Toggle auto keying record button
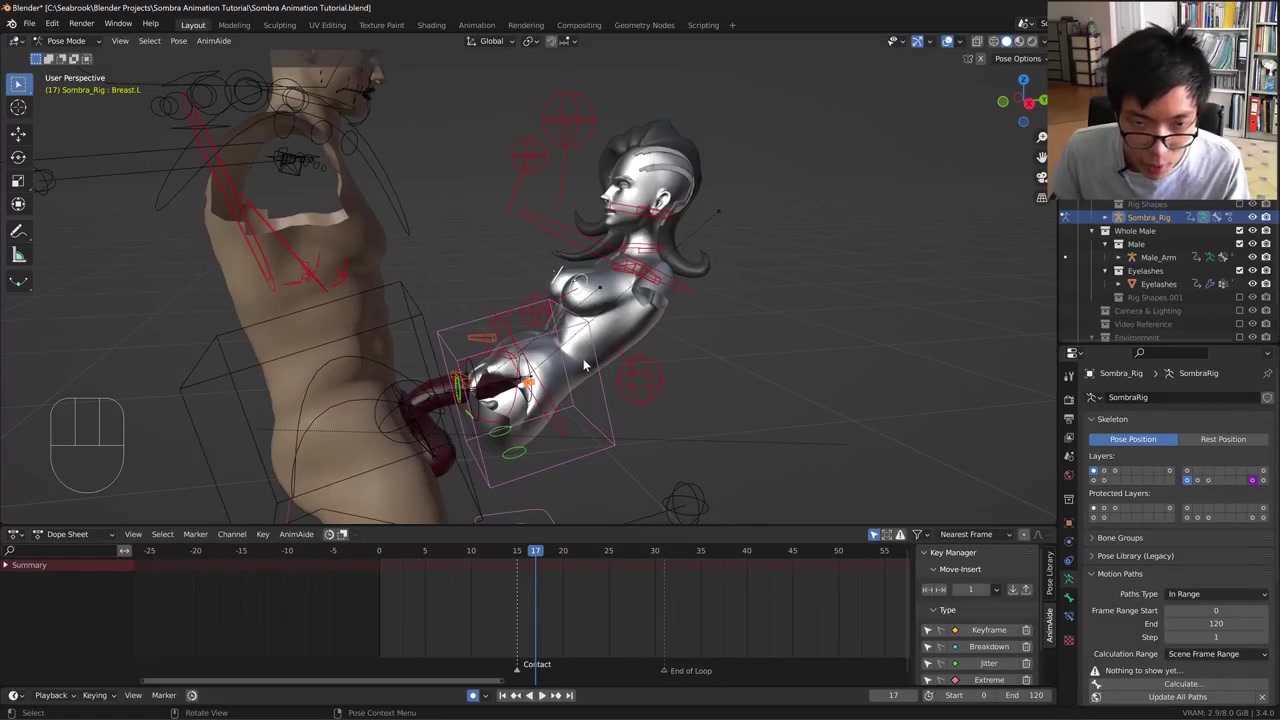Viewport: 1280px width, 720px height. click(473, 695)
